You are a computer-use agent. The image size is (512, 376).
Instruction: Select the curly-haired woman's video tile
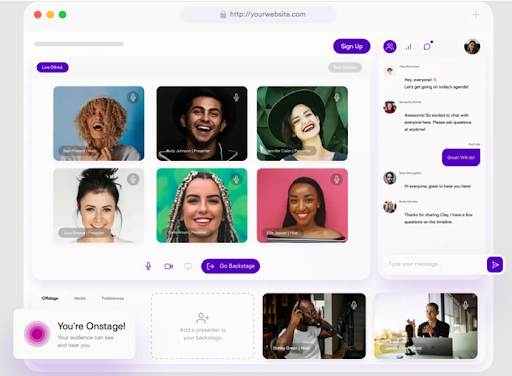pyautogui.click(x=99, y=123)
